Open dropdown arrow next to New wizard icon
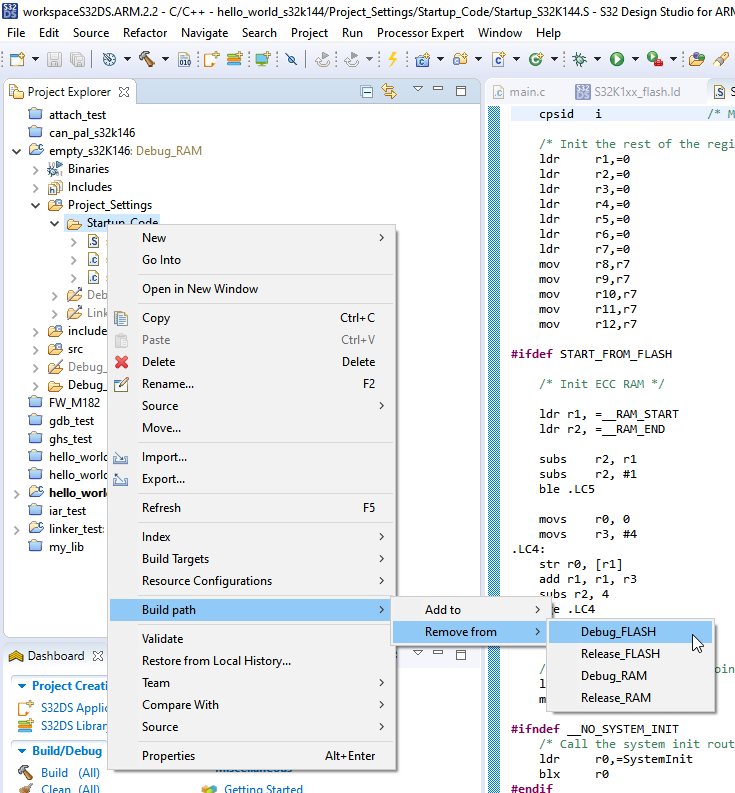This screenshot has height=793, width=735. pyautogui.click(x=35, y=59)
